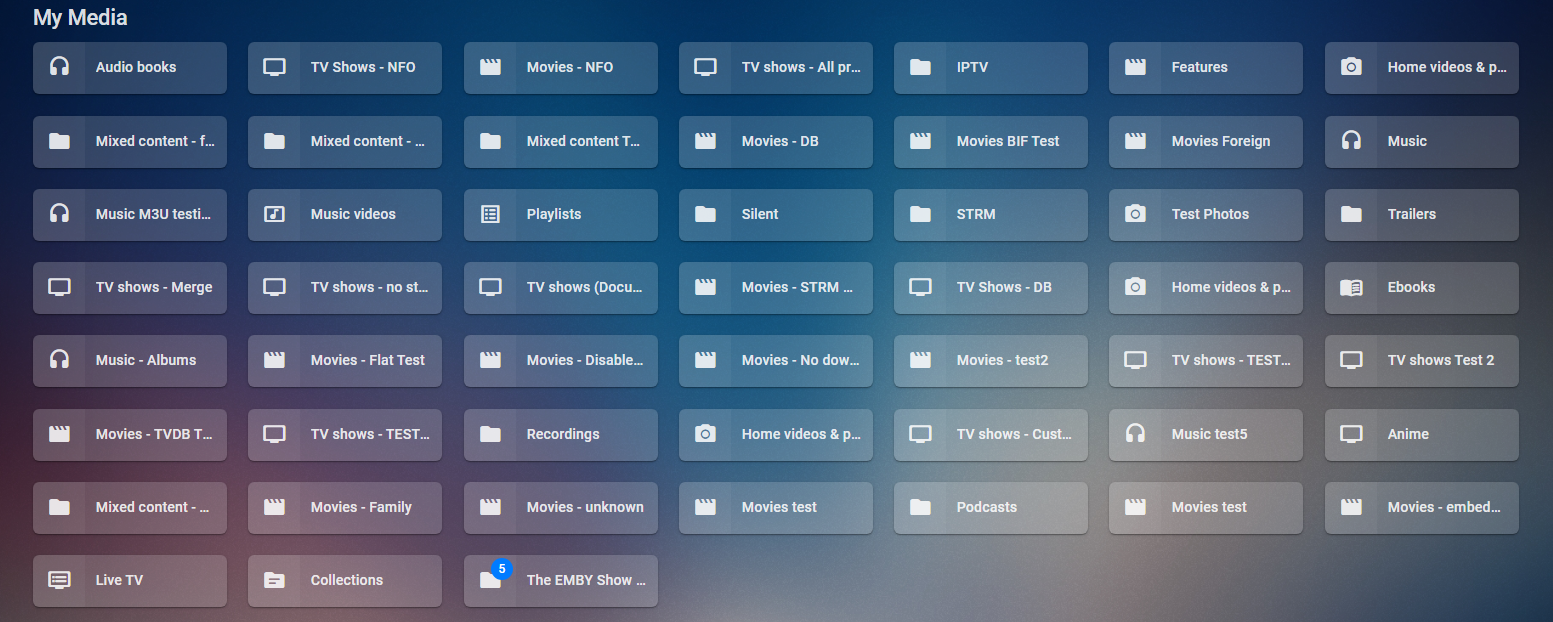Click the clapperboard icon on Movies Foreign
The width and height of the screenshot is (1553, 622).
tap(1135, 141)
